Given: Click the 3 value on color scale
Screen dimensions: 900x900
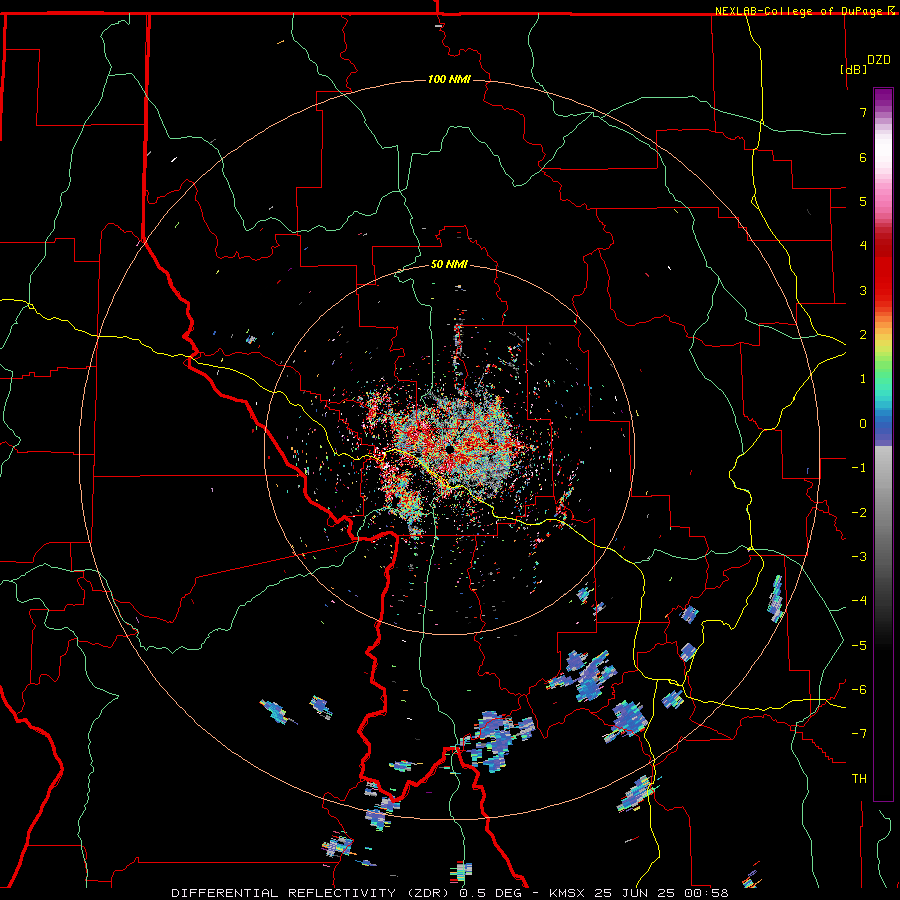Looking at the screenshot, I should pos(863,290).
